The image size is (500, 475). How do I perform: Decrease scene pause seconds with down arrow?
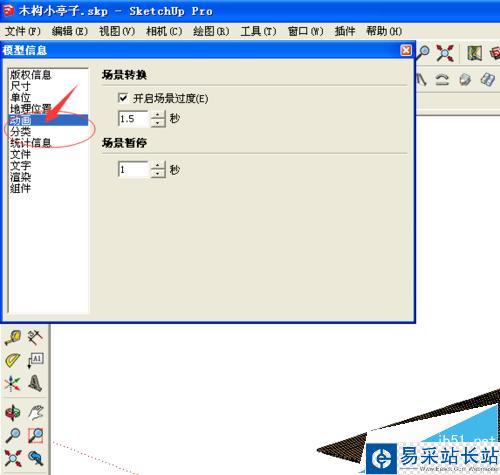(x=158, y=174)
